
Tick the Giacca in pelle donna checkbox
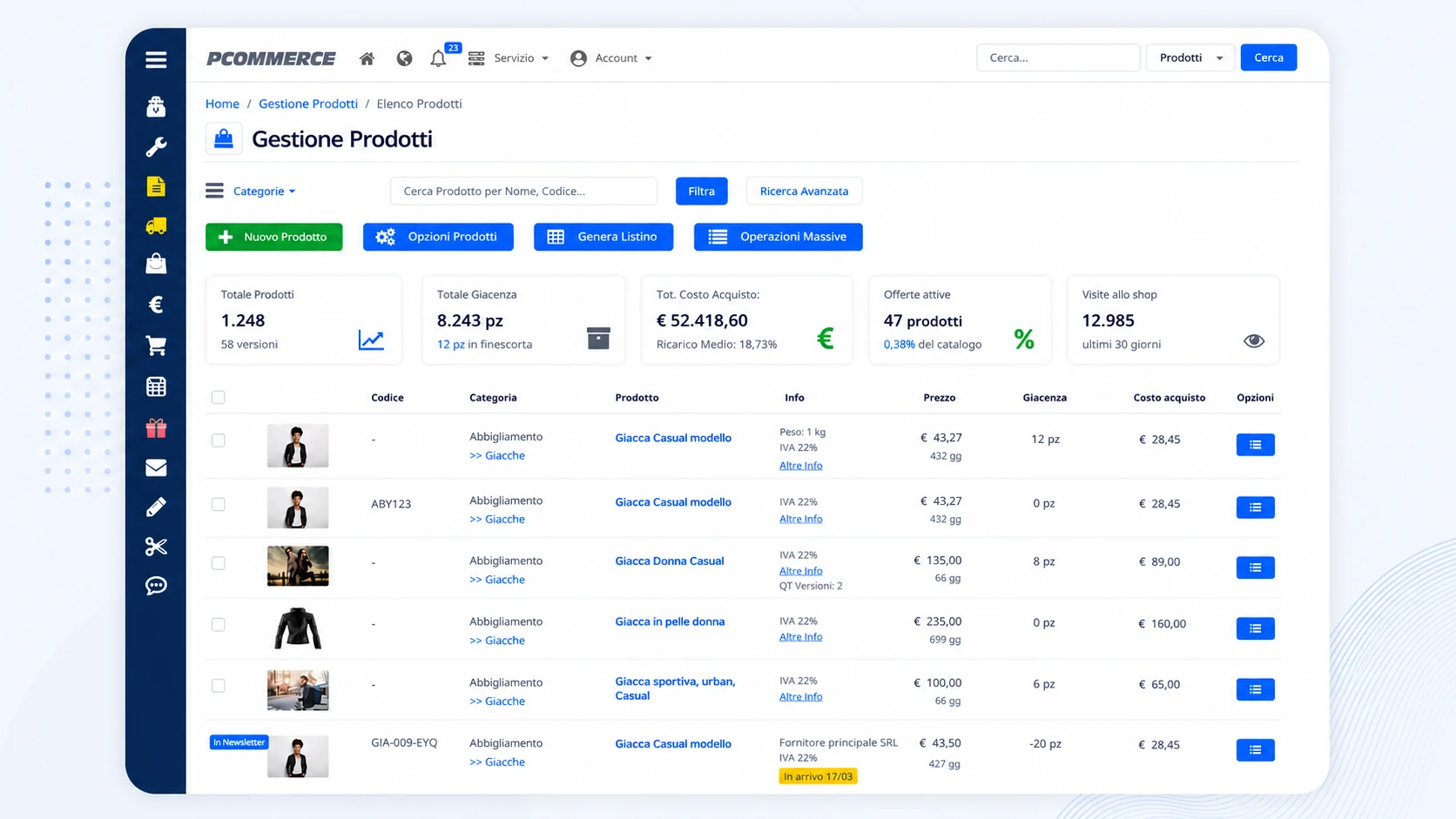pos(219,625)
